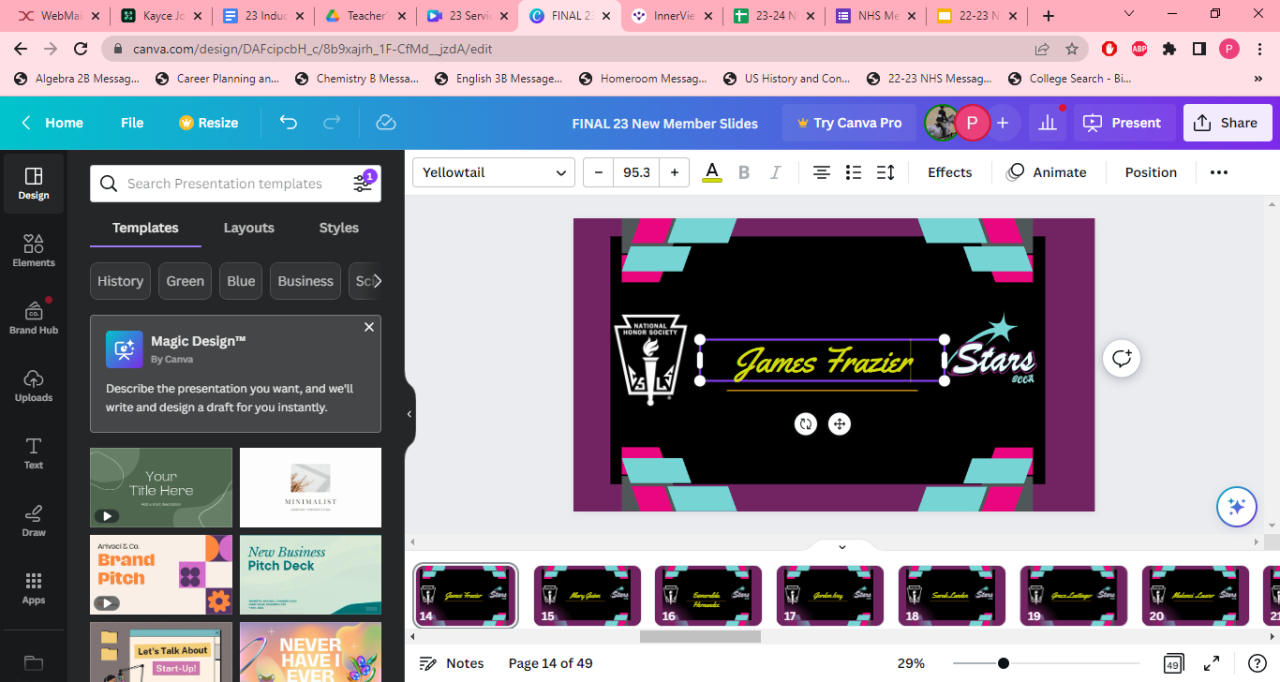1280x682 pixels.
Task: Open the Uploads sidebar panel
Action: (33, 385)
